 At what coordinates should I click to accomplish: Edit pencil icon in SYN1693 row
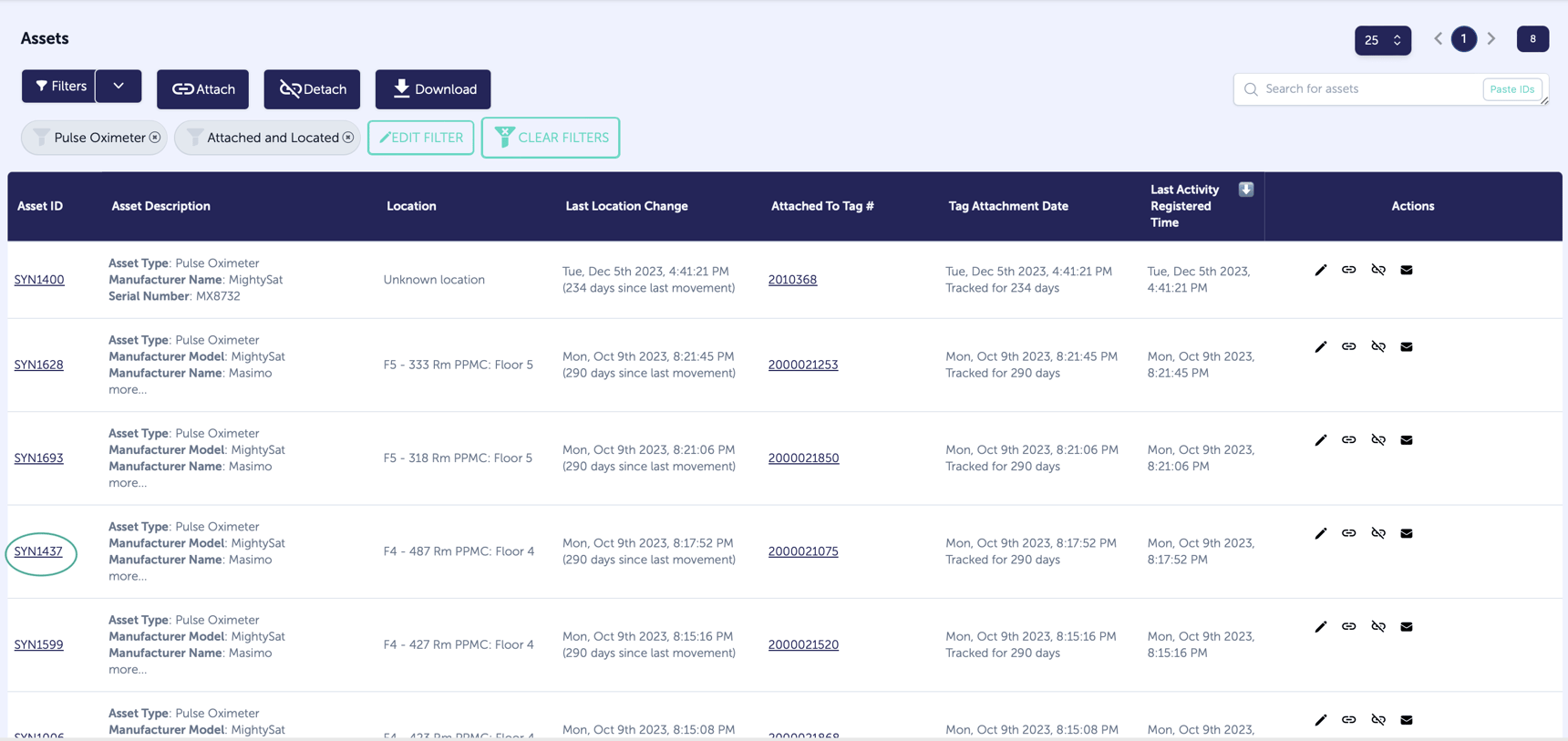[x=1320, y=440]
